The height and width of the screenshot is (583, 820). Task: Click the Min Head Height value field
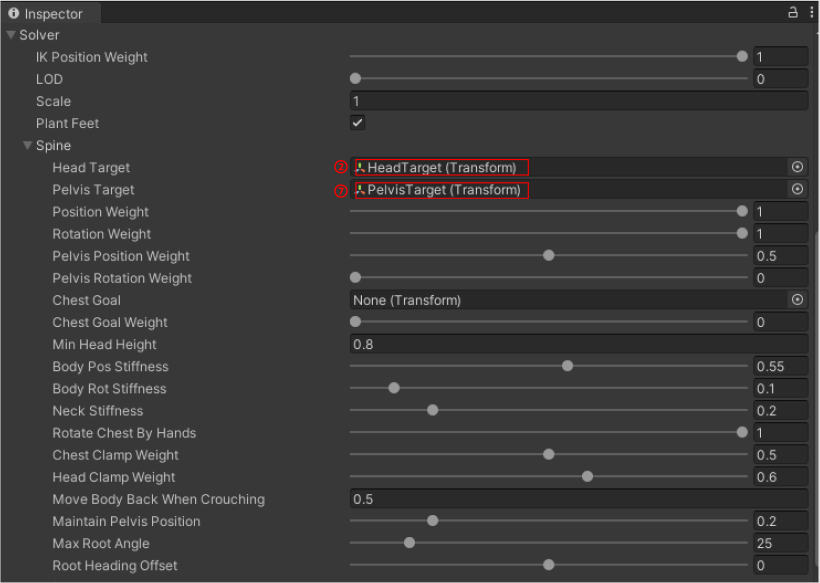[579, 344]
